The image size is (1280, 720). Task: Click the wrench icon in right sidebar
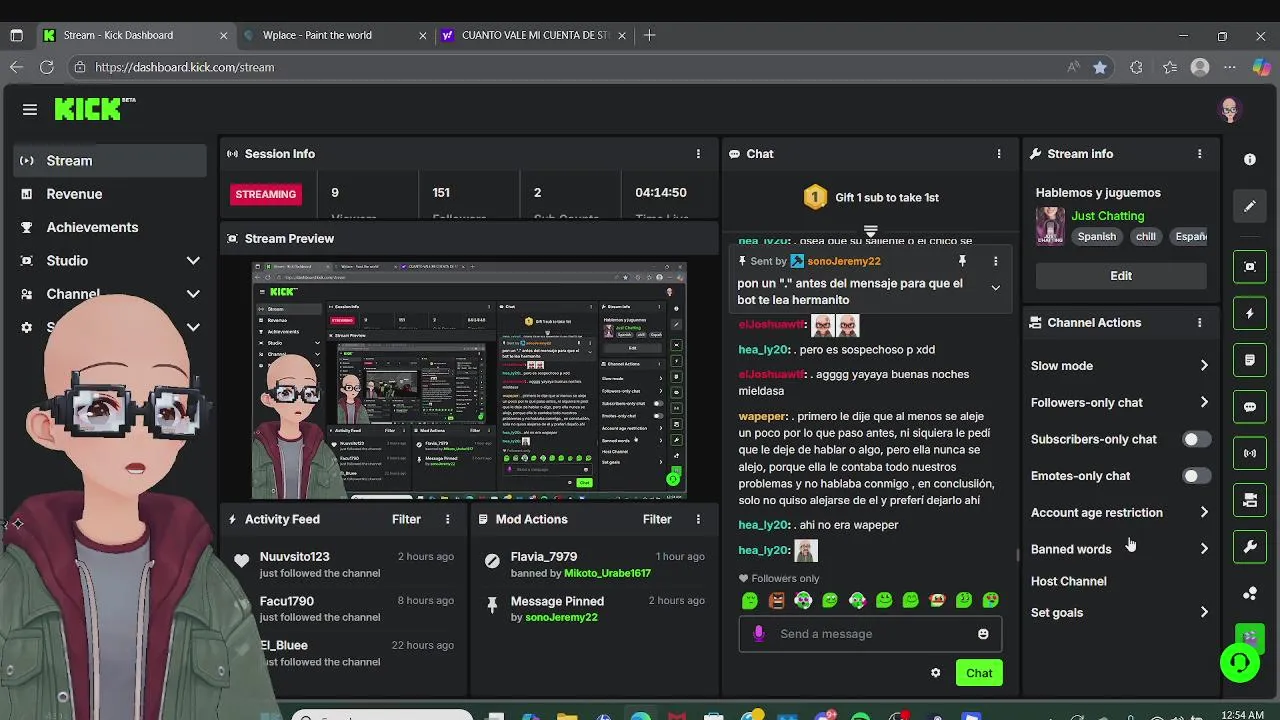[1250, 547]
